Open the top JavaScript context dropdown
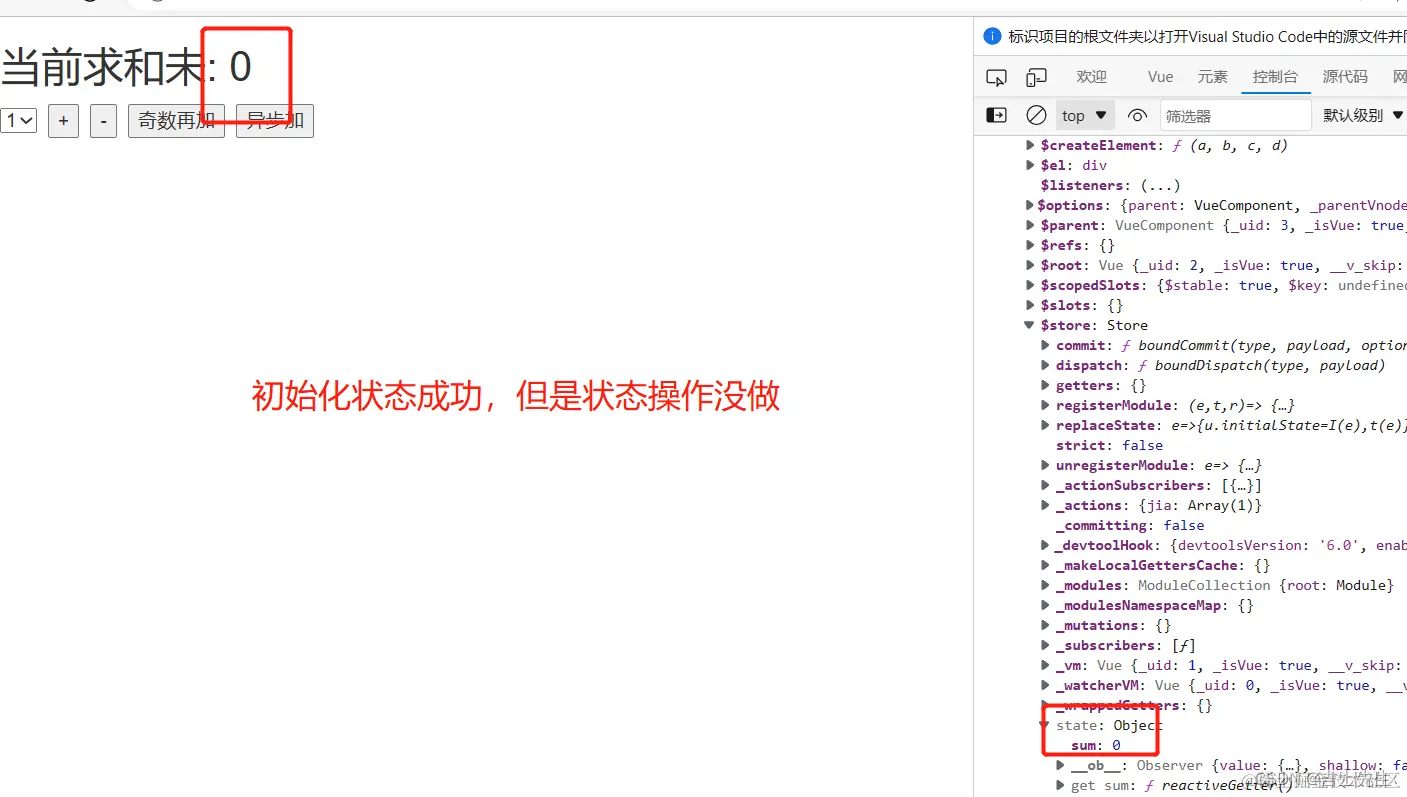The height and width of the screenshot is (797, 1407). point(1086,115)
